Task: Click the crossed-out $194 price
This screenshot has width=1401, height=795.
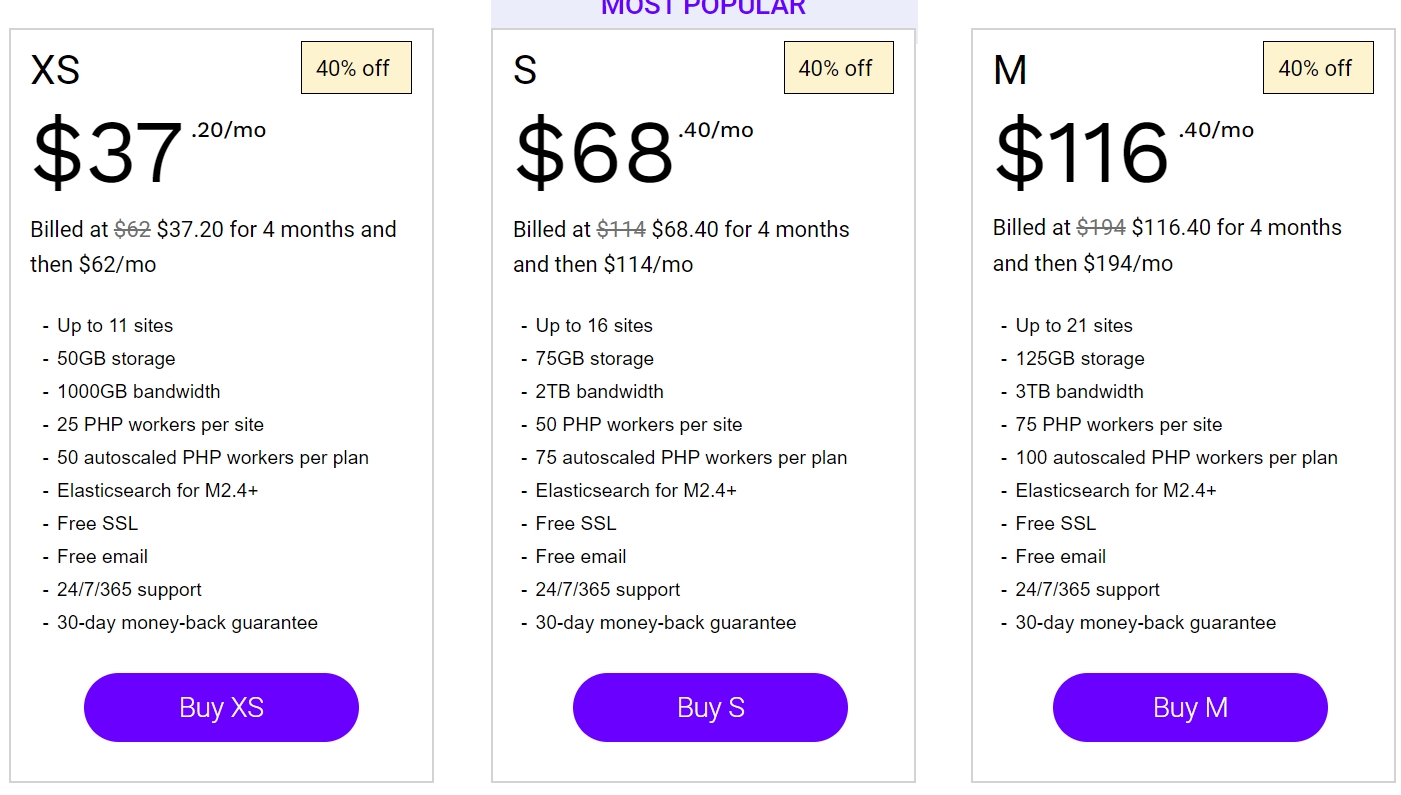Action: point(1101,227)
